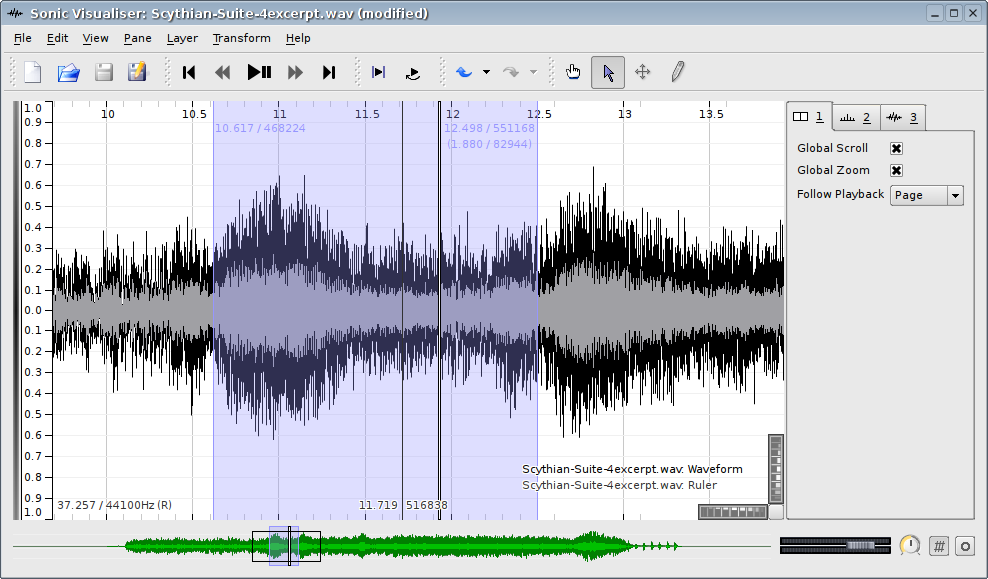Toggle the Global Zoom checkbox
The width and height of the screenshot is (988, 579).
[897, 170]
